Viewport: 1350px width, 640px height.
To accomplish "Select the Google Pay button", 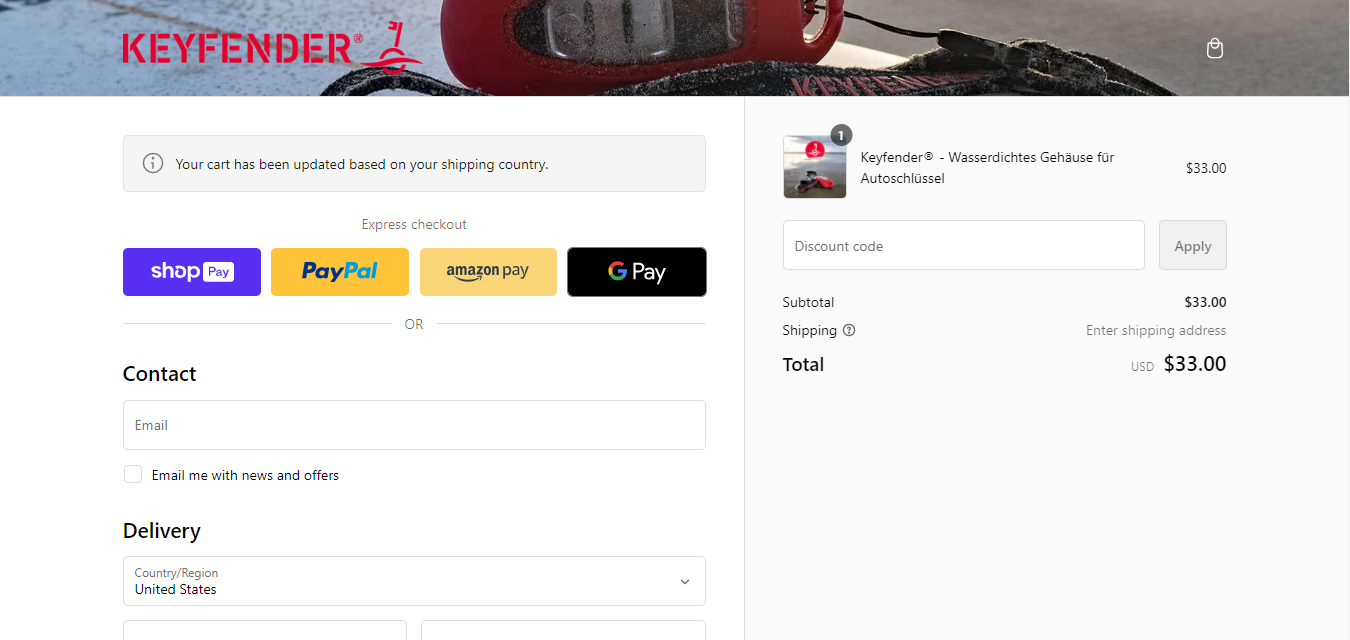I will pos(637,272).
